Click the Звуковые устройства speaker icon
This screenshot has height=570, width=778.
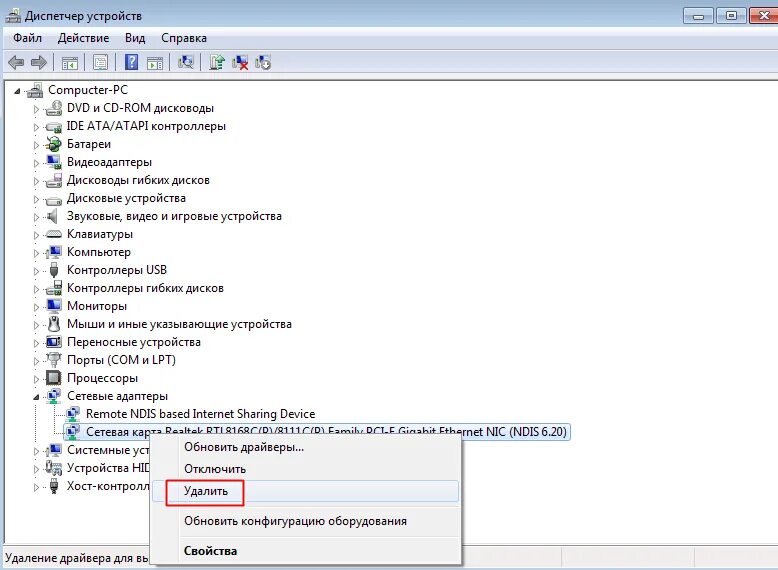point(52,216)
